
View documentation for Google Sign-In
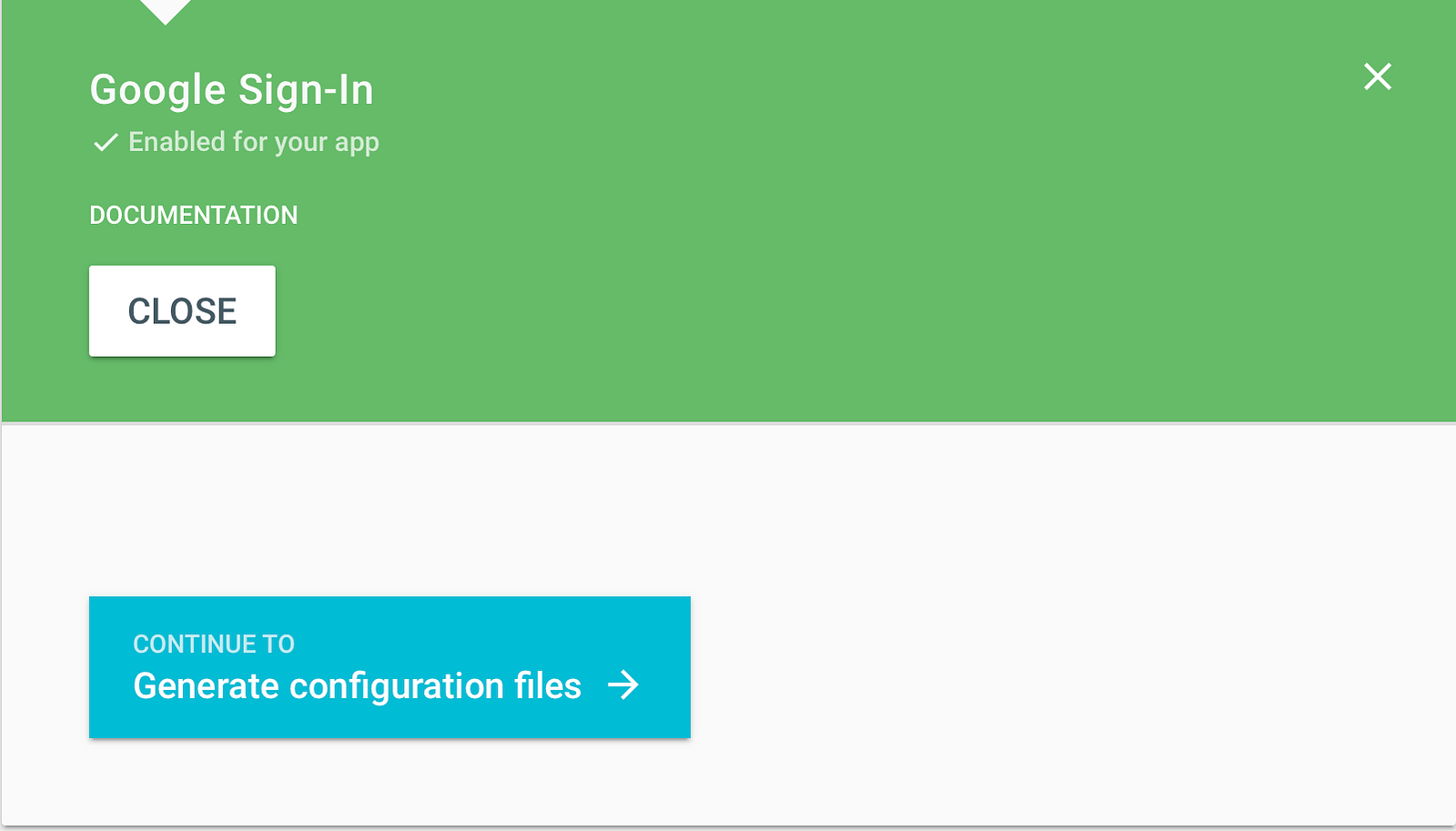coord(193,215)
